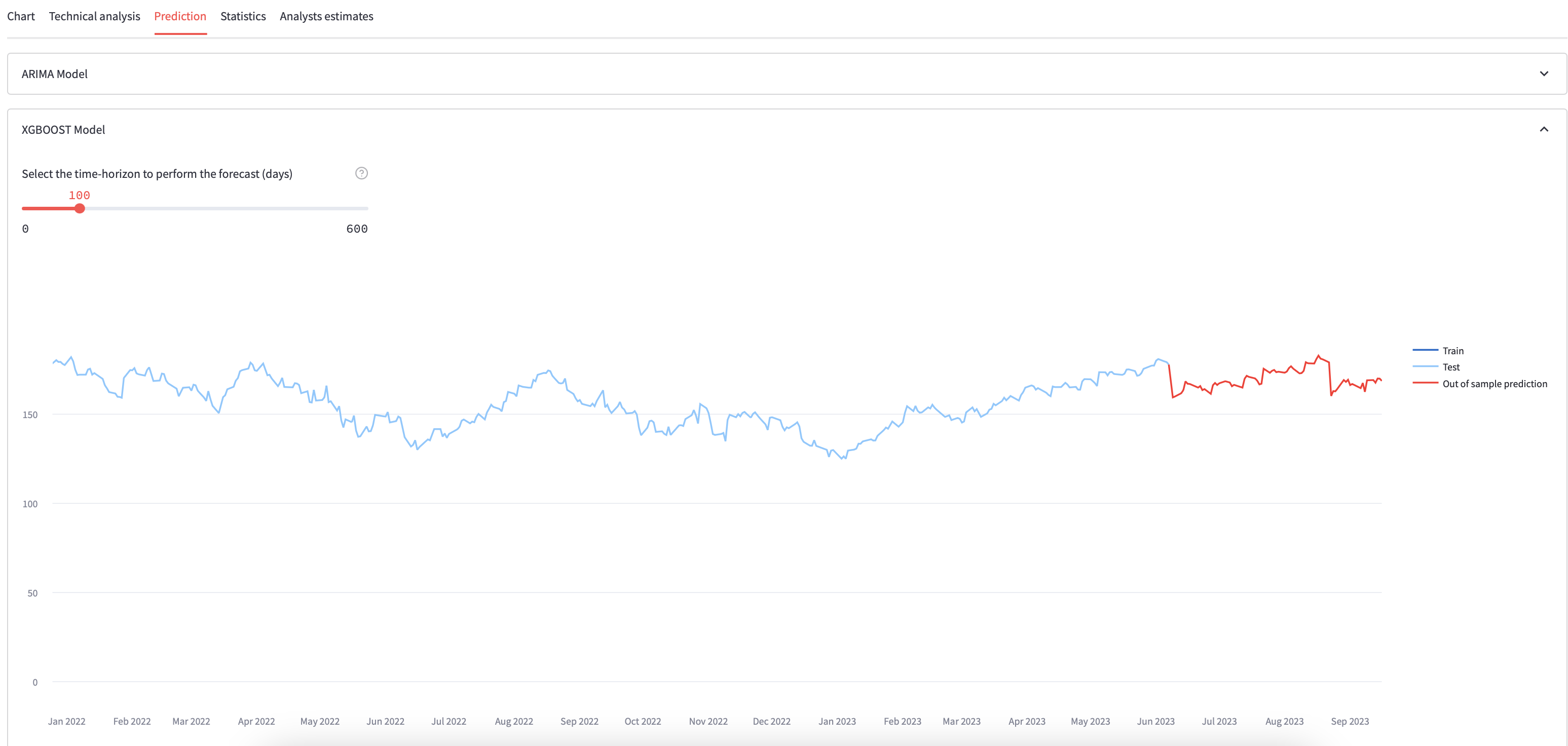Click the help question mark icon
Image resolution: width=1568 pixels, height=746 pixels.
(x=361, y=173)
